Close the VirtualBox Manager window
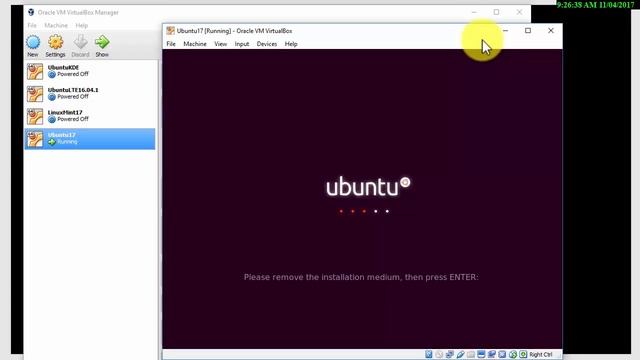The image size is (640, 360). [519, 12]
